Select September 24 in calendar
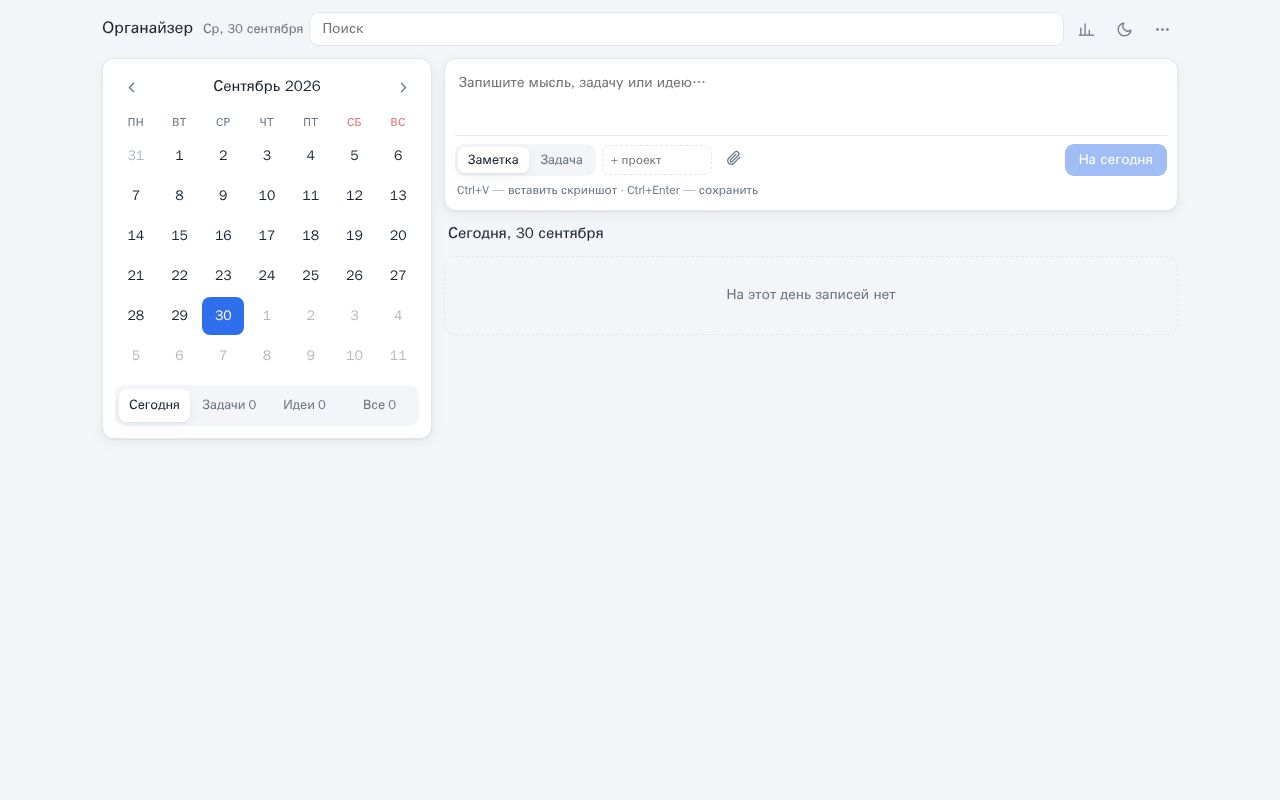 point(267,276)
